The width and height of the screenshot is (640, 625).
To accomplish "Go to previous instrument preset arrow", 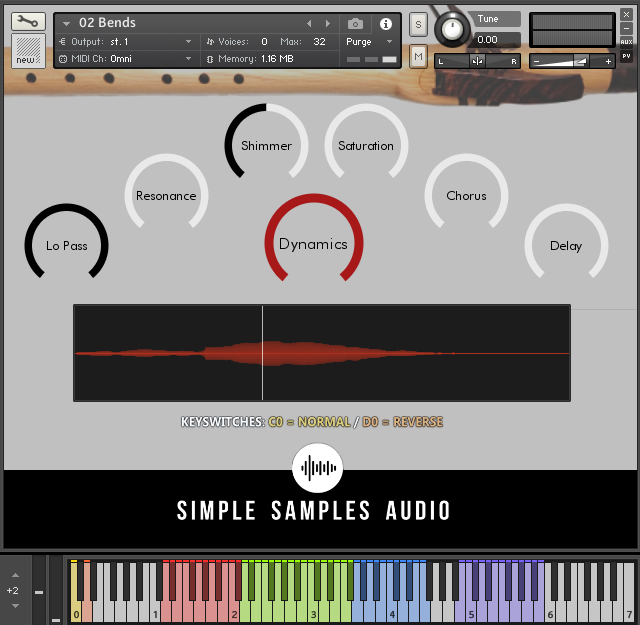I will [x=309, y=24].
